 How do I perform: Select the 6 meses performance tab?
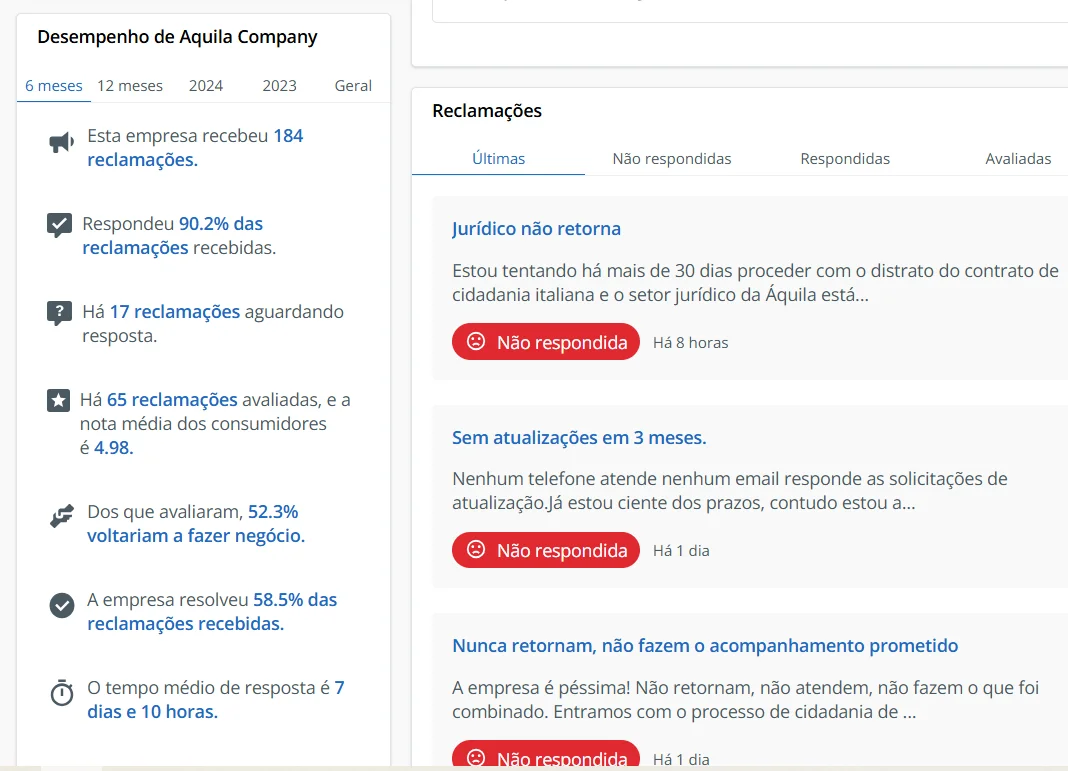pyautogui.click(x=54, y=86)
